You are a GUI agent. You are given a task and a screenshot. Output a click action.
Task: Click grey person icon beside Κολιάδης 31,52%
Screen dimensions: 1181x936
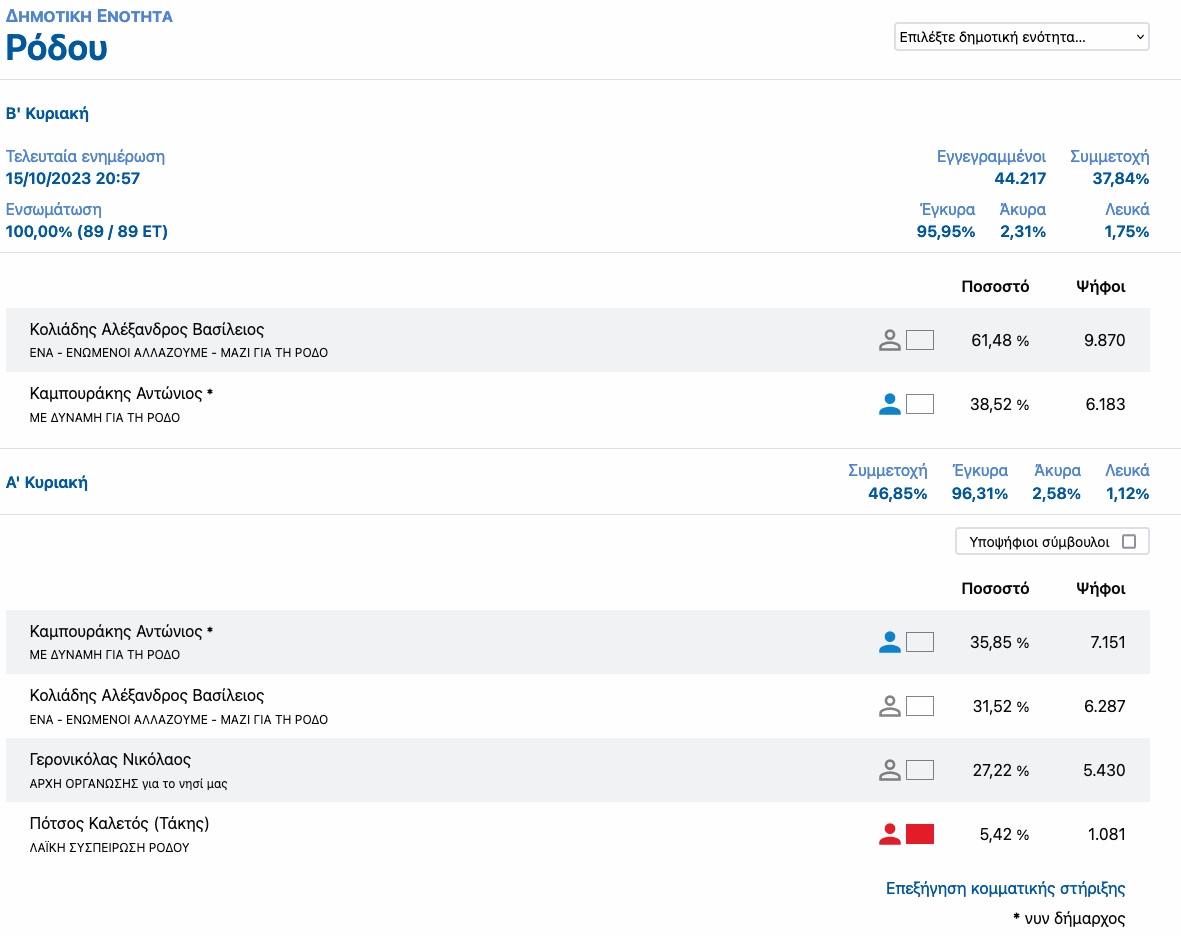pos(890,706)
